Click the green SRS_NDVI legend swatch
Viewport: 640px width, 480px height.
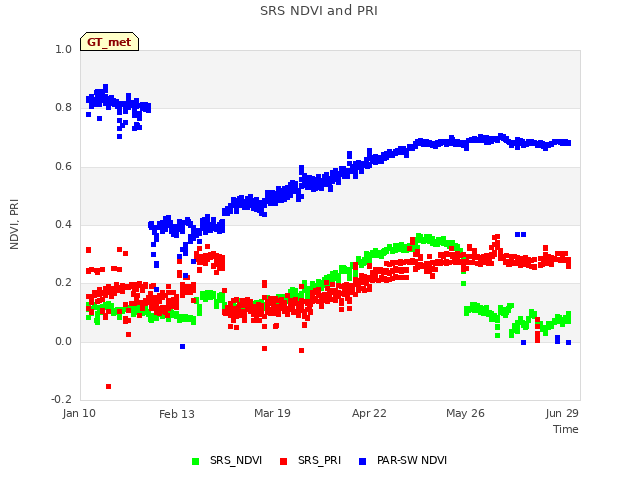196,461
